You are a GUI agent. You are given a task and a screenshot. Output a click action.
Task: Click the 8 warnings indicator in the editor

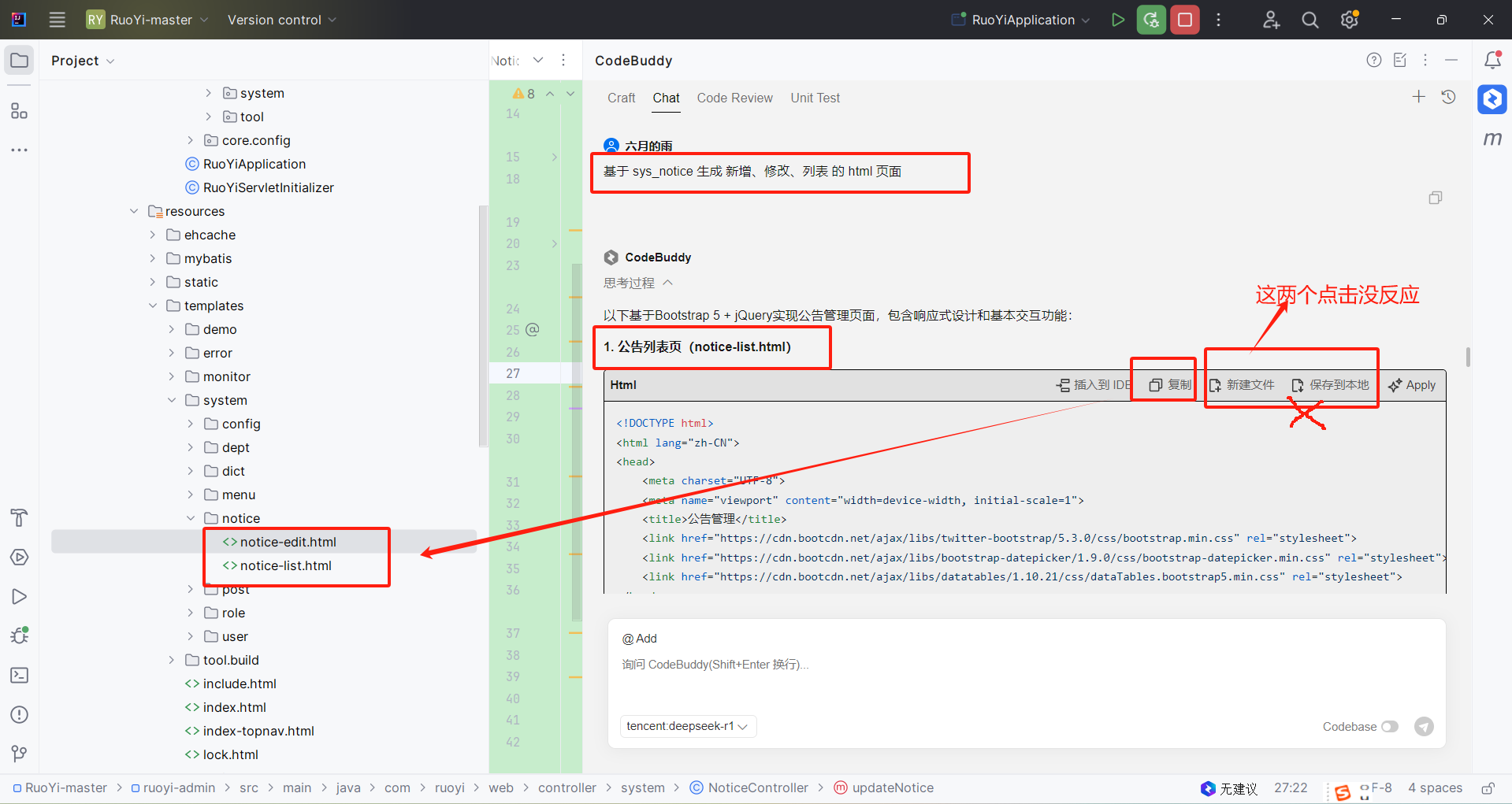[524, 94]
